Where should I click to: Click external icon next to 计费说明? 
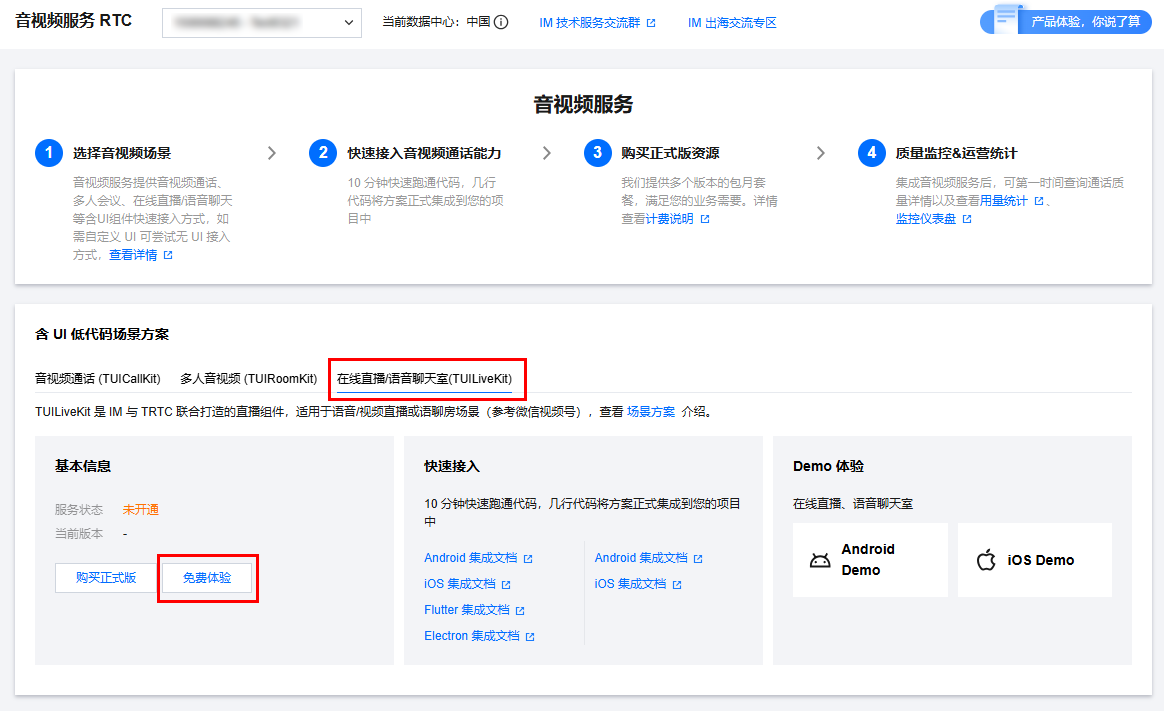point(704,219)
